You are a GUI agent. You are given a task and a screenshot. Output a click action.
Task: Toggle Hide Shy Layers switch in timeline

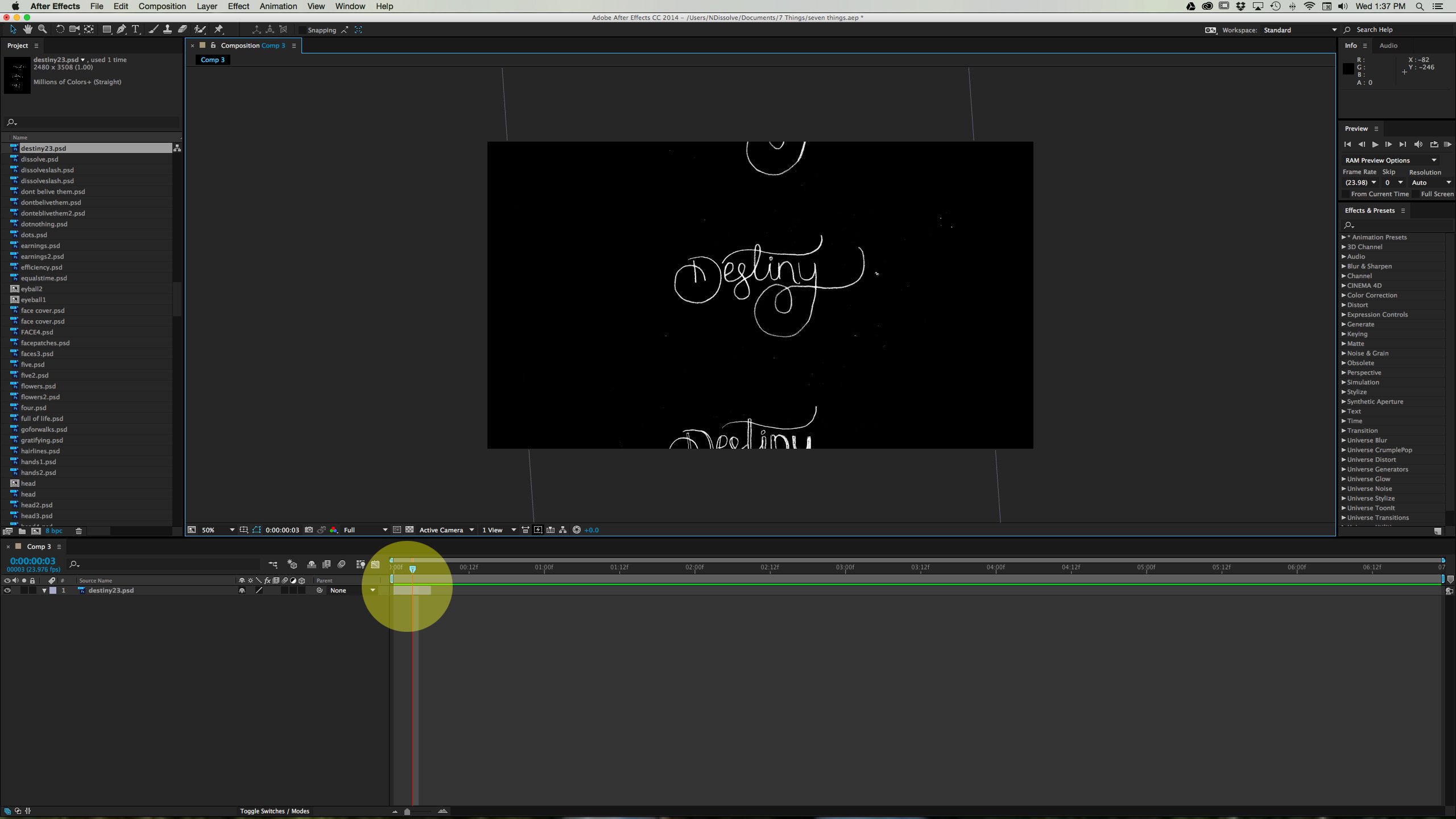[x=312, y=564]
